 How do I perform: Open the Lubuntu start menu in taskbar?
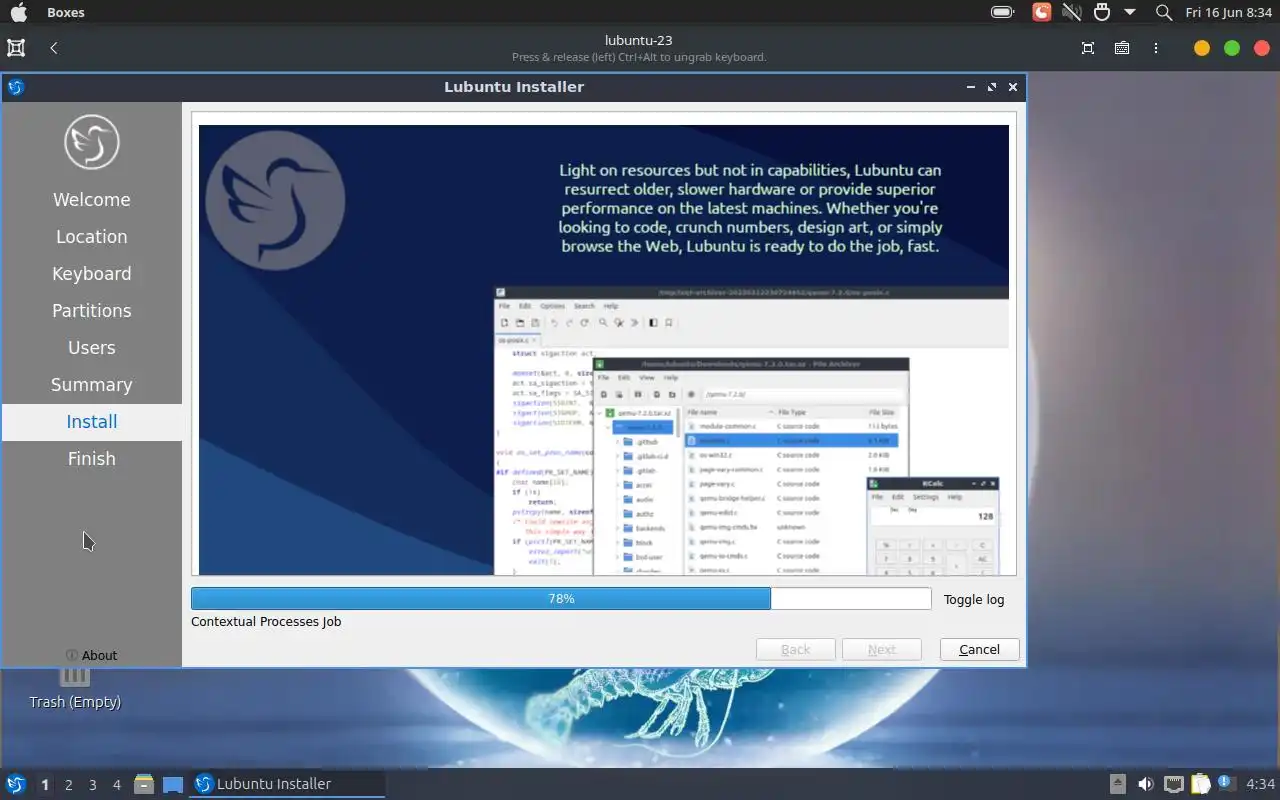pos(16,784)
